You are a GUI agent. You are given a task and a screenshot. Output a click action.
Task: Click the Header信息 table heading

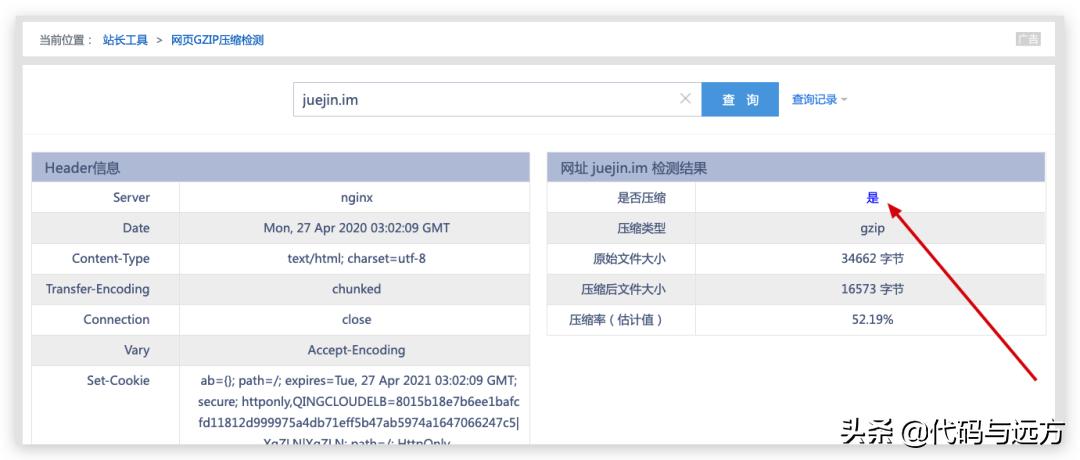(82, 167)
